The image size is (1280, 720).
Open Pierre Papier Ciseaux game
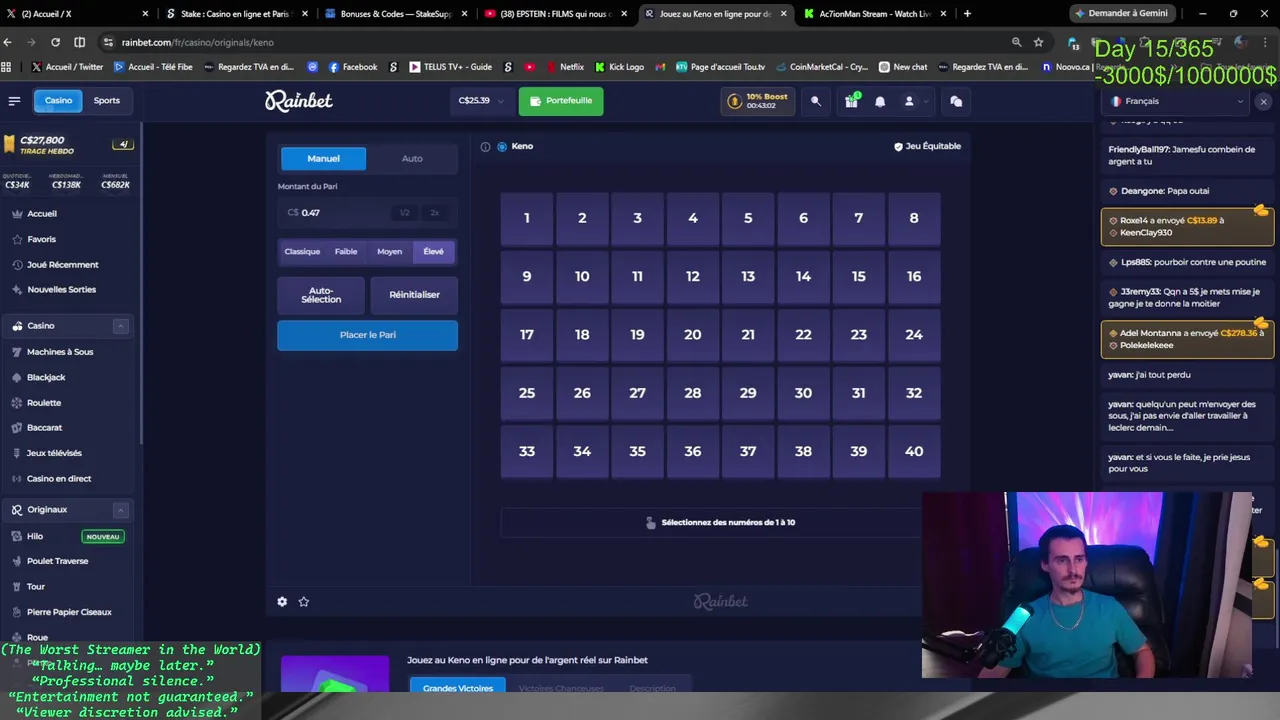pos(69,611)
